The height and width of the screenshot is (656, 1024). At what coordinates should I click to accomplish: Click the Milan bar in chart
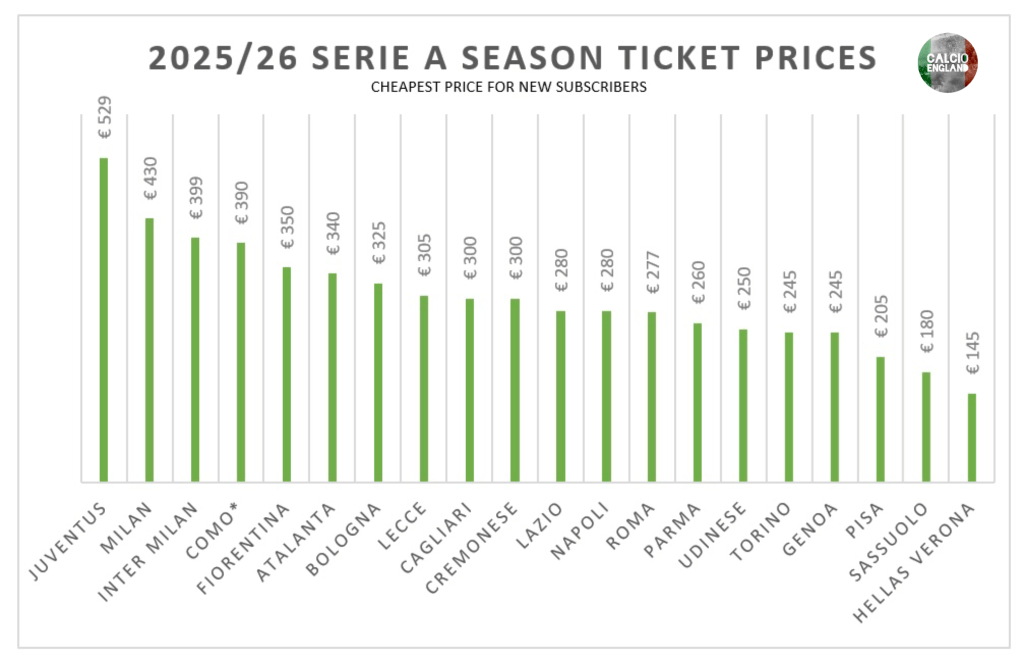(x=149, y=350)
